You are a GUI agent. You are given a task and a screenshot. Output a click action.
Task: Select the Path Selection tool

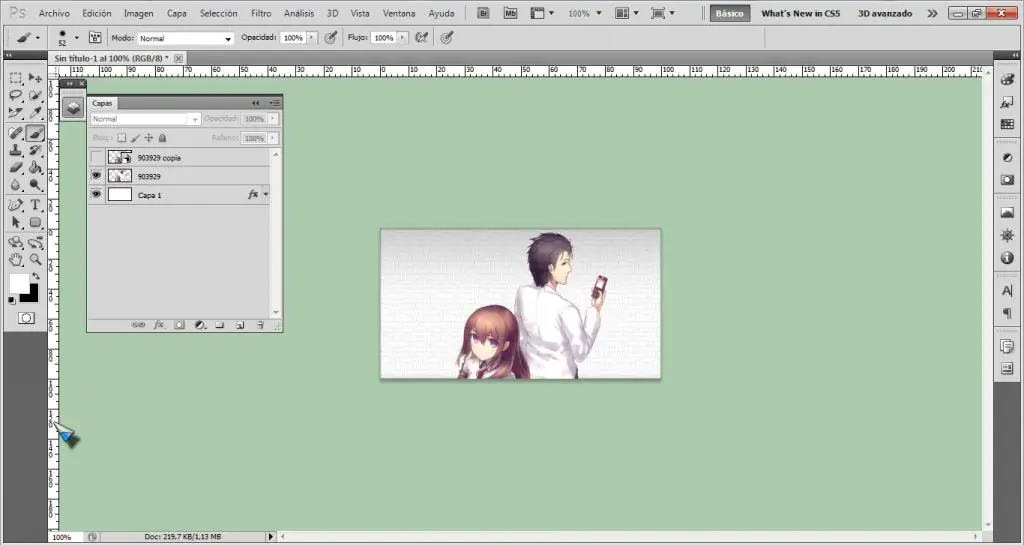click(x=16, y=223)
